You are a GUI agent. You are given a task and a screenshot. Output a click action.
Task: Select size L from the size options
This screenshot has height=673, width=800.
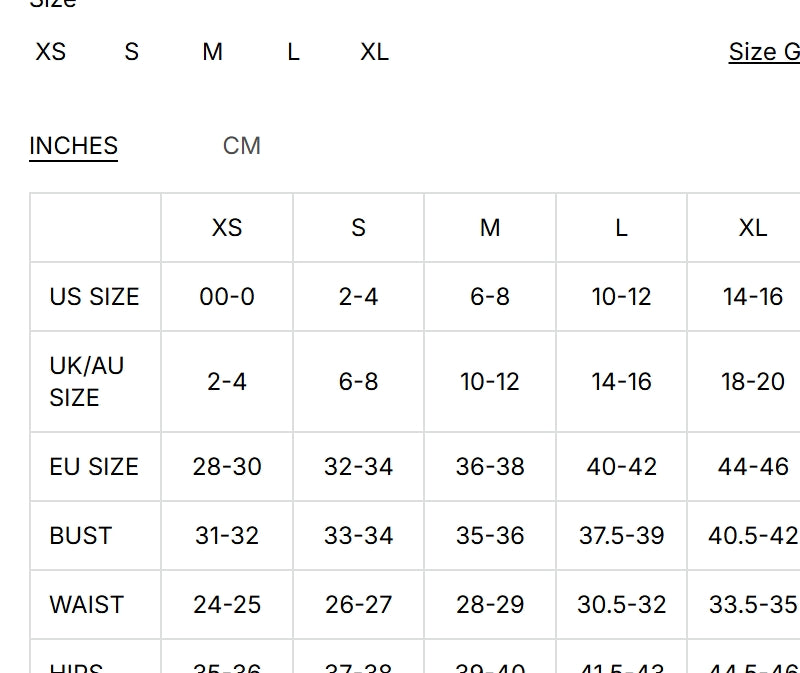[x=293, y=52]
